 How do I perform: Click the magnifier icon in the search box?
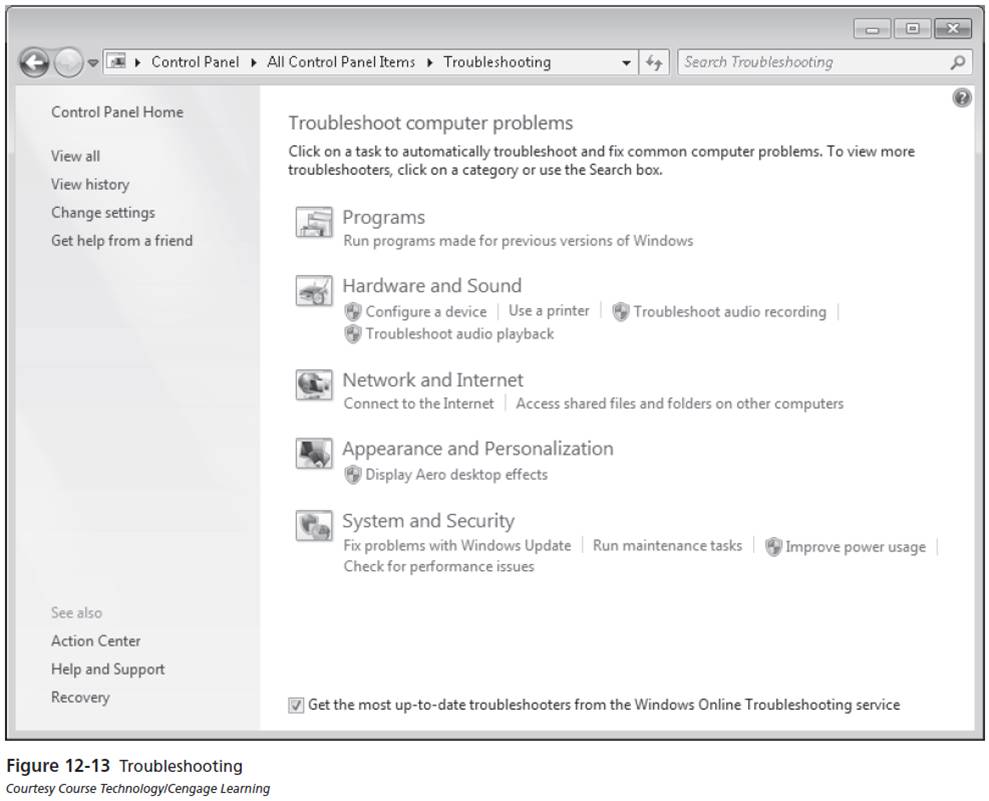pos(957,62)
